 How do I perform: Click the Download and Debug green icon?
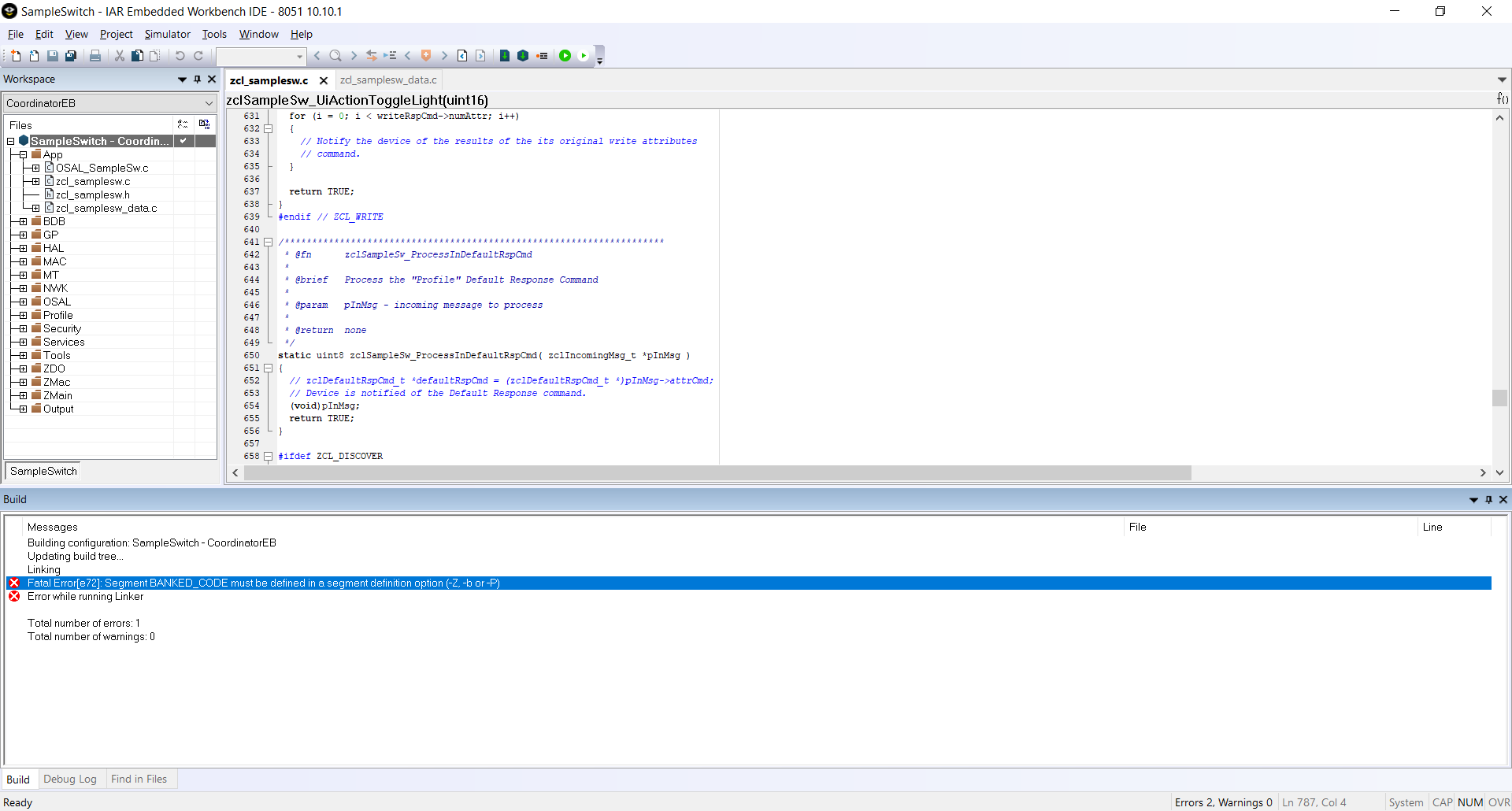coord(565,56)
